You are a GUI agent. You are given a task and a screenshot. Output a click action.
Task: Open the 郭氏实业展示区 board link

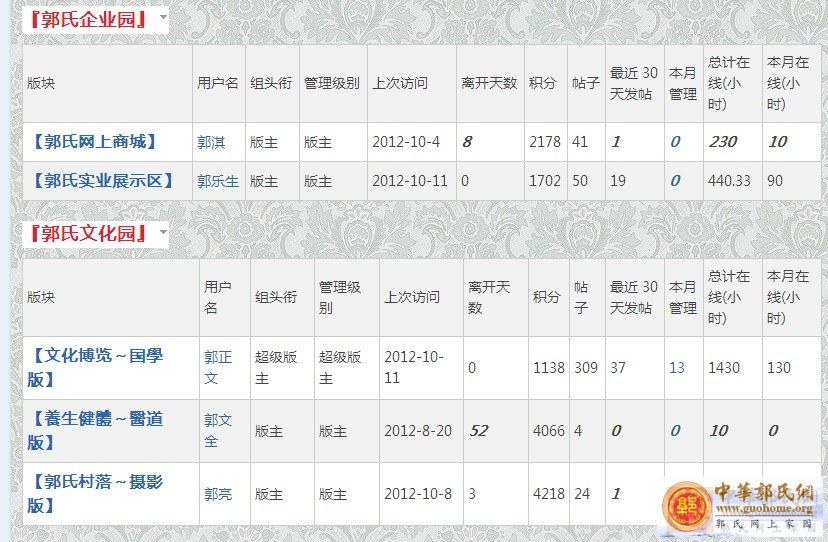tap(102, 181)
